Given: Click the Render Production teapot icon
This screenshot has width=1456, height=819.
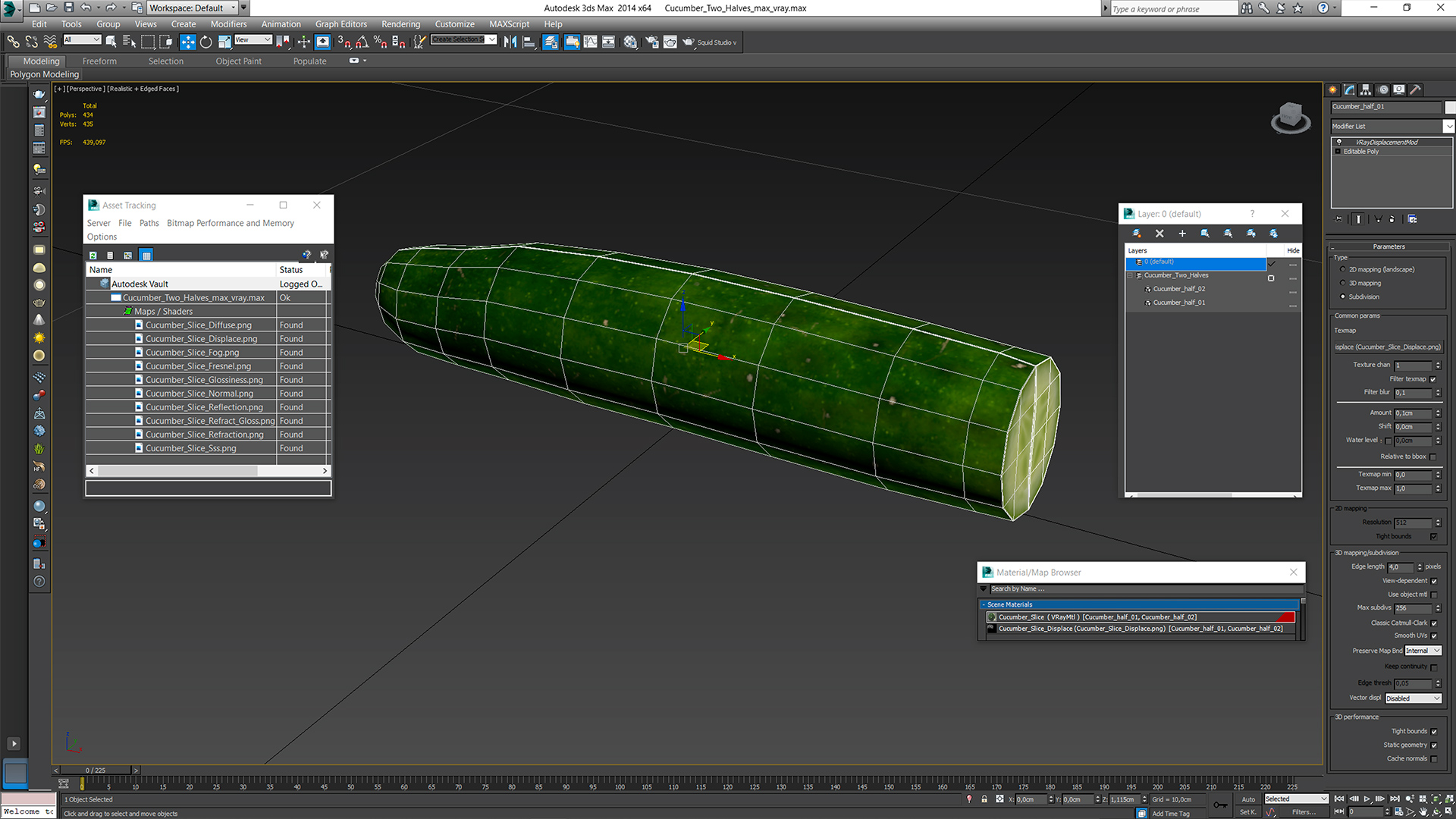Looking at the screenshot, I should [688, 42].
